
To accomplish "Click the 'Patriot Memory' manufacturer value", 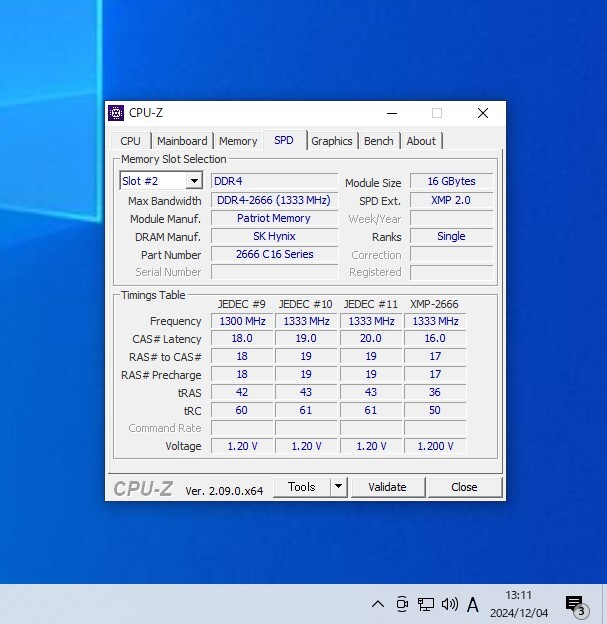I will pyautogui.click(x=274, y=218).
